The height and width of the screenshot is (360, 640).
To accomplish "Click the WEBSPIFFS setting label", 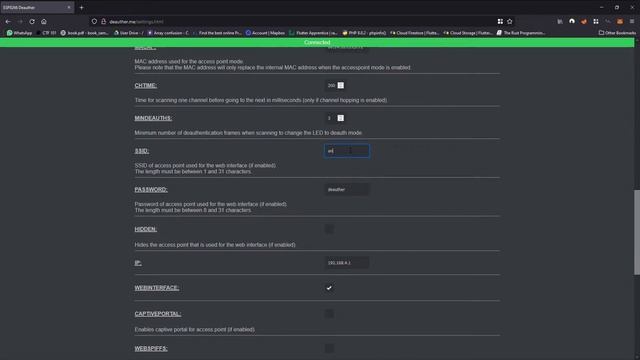I will click(x=151, y=348).
